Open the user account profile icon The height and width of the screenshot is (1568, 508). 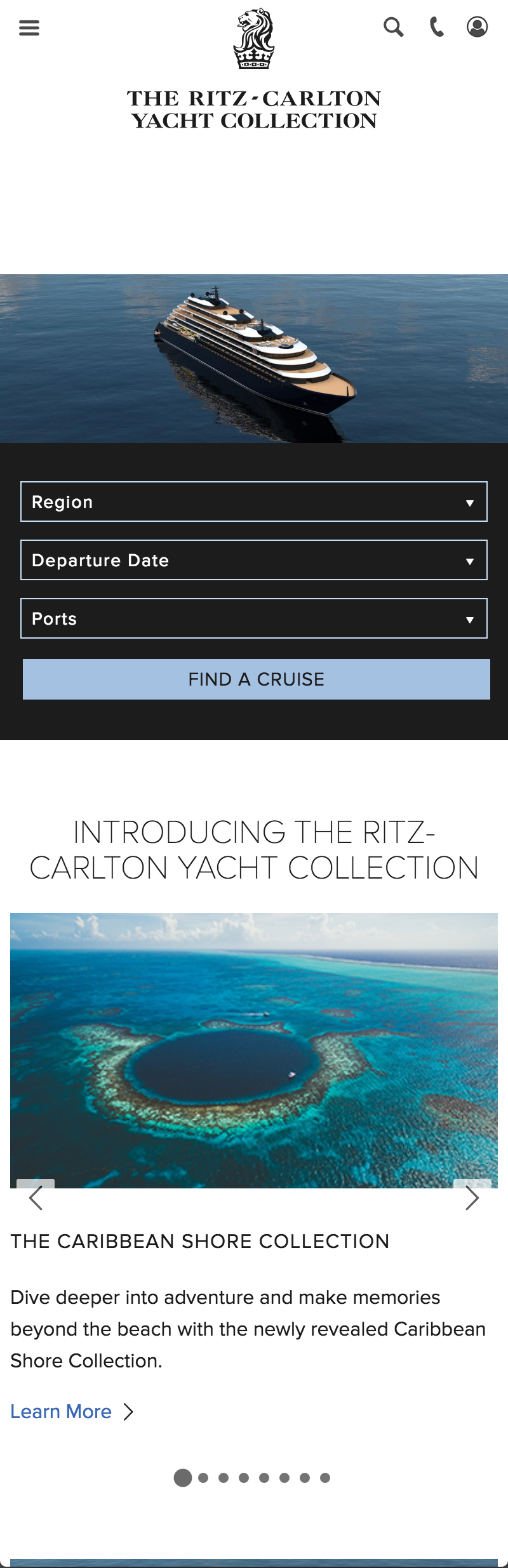click(x=478, y=27)
